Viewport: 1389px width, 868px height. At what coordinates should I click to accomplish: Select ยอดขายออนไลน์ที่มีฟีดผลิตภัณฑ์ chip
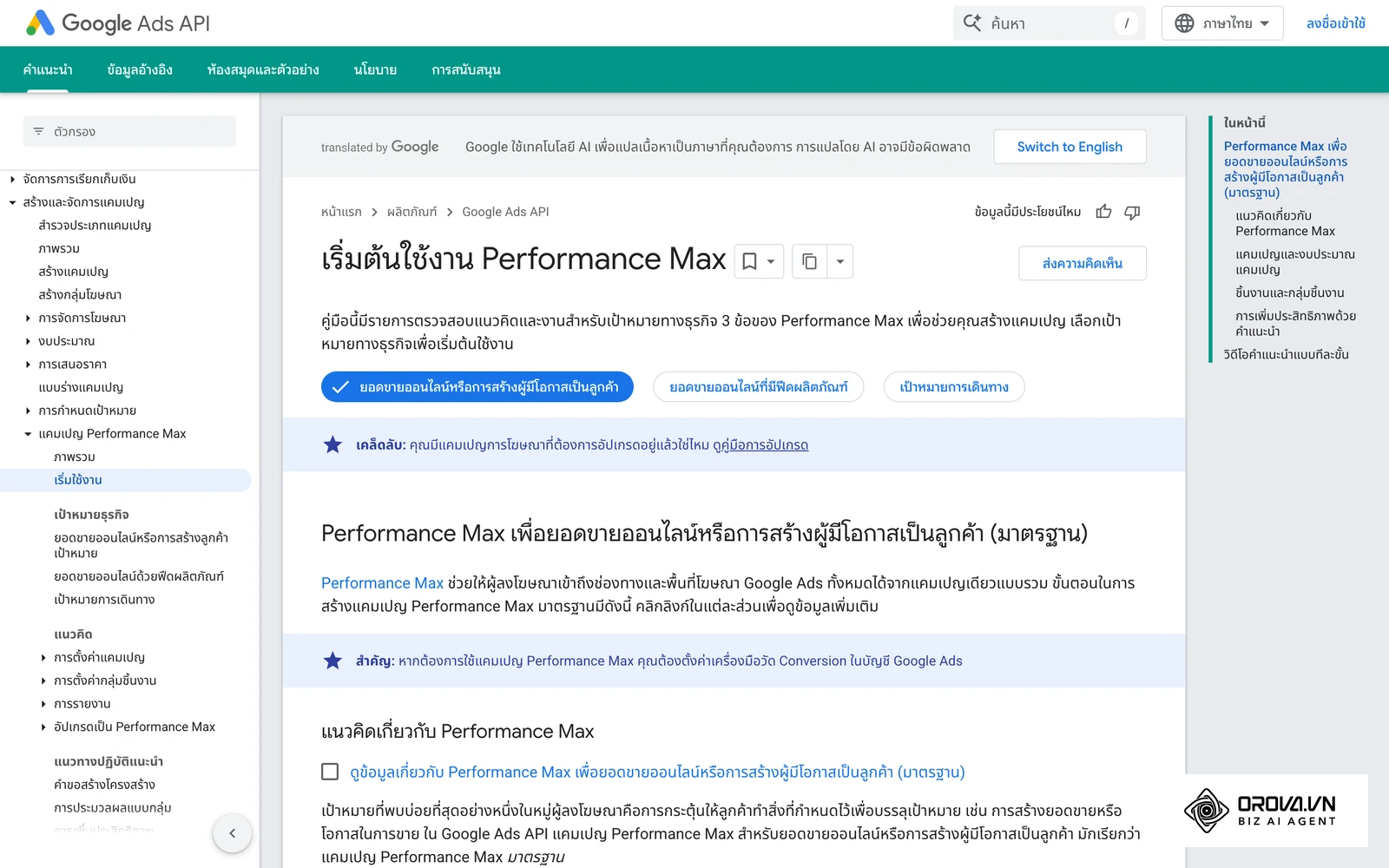tap(758, 387)
